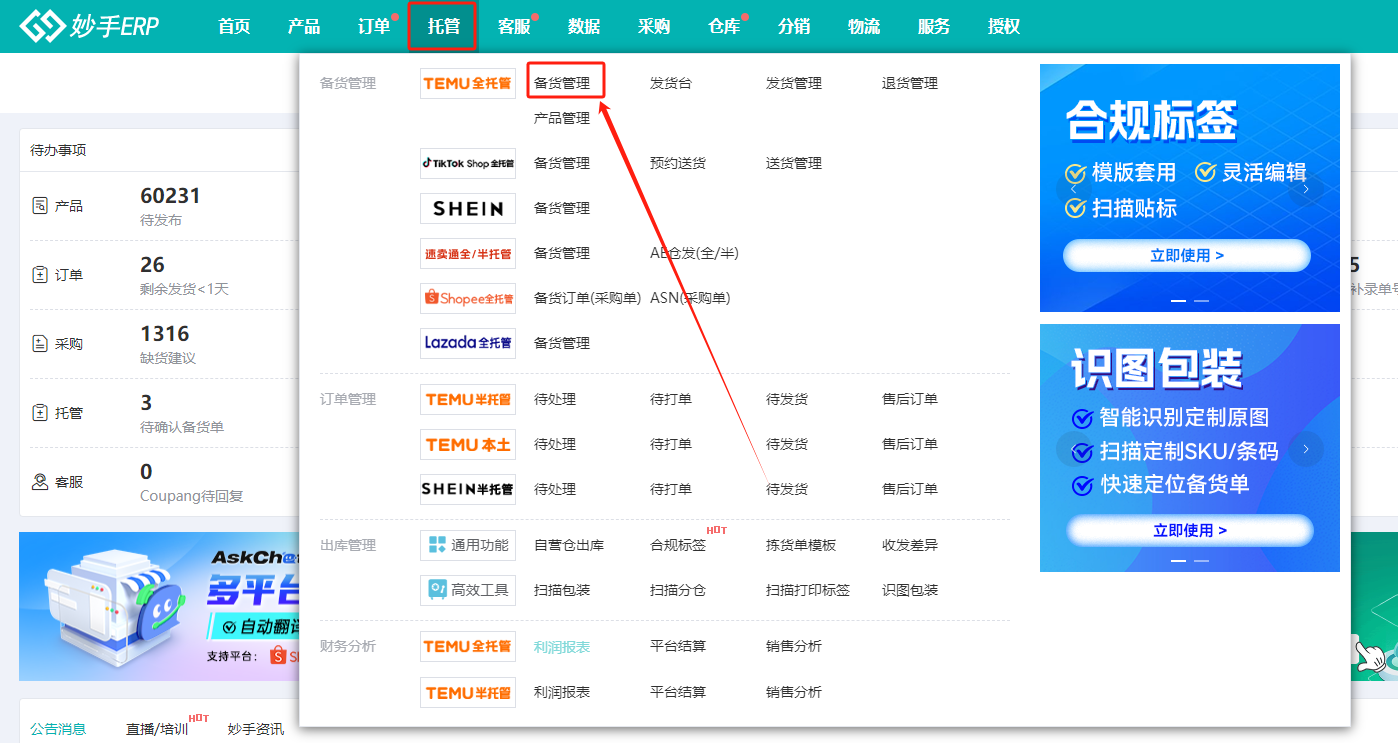Open TEMU全托管 产品管理

tap(562, 118)
